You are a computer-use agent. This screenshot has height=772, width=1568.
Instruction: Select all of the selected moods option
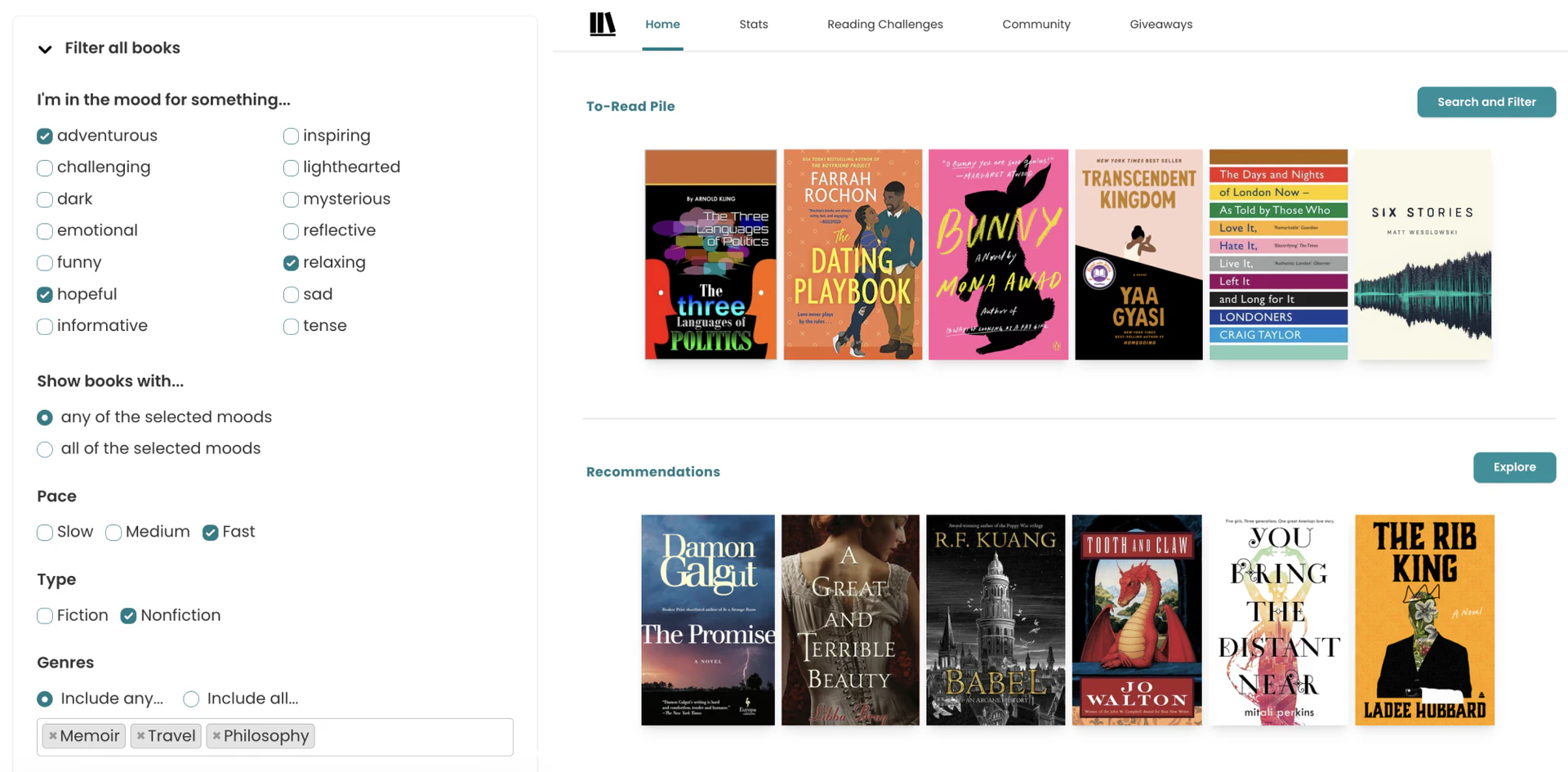[x=45, y=448]
